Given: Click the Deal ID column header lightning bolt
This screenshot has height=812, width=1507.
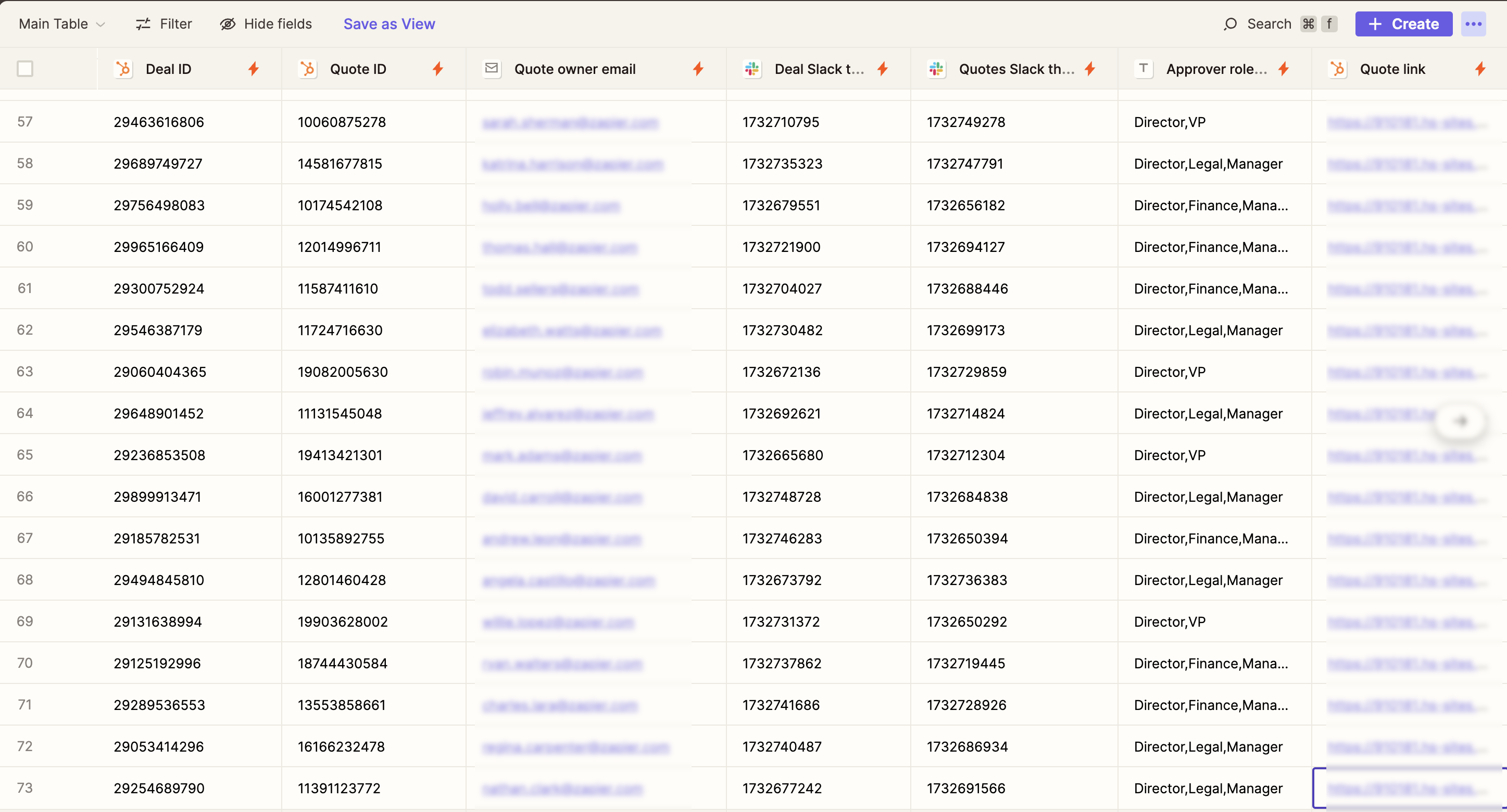Looking at the screenshot, I should pos(253,69).
